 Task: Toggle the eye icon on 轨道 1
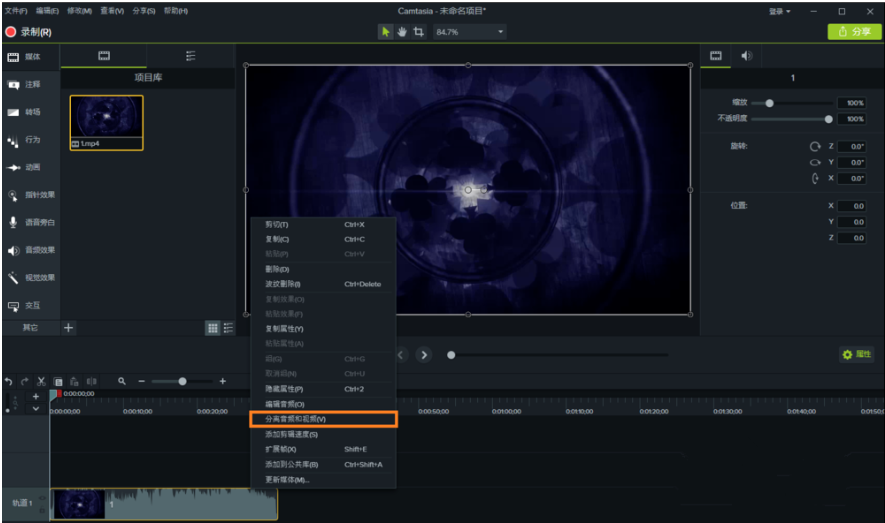pyautogui.click(x=42, y=498)
